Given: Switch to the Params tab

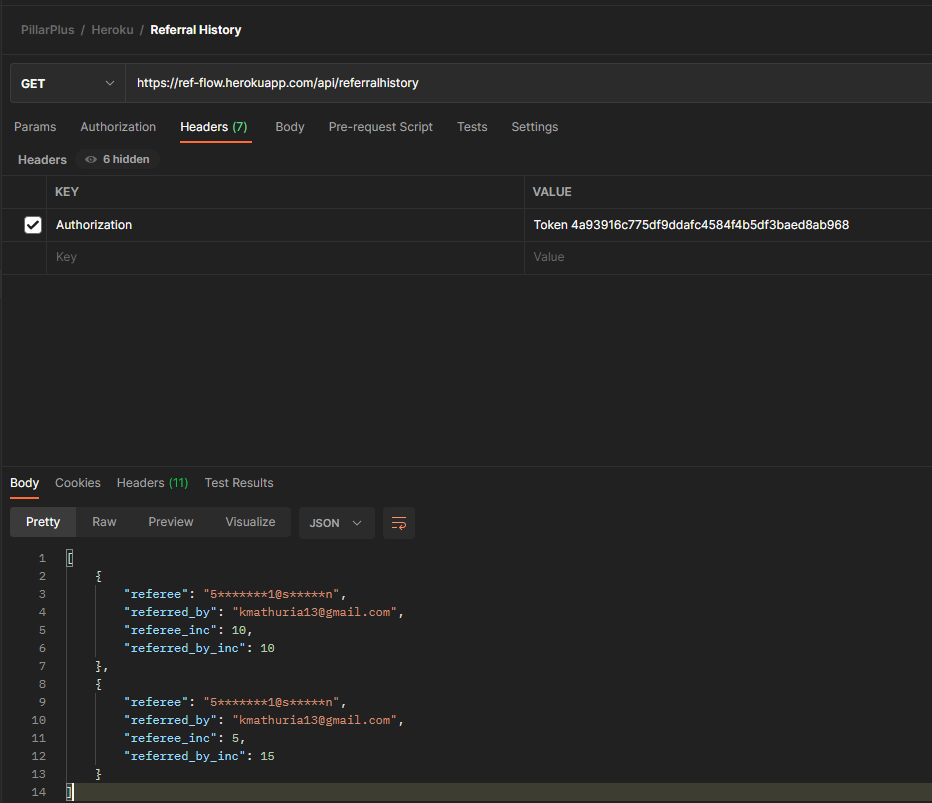Looking at the screenshot, I should pyautogui.click(x=35, y=127).
